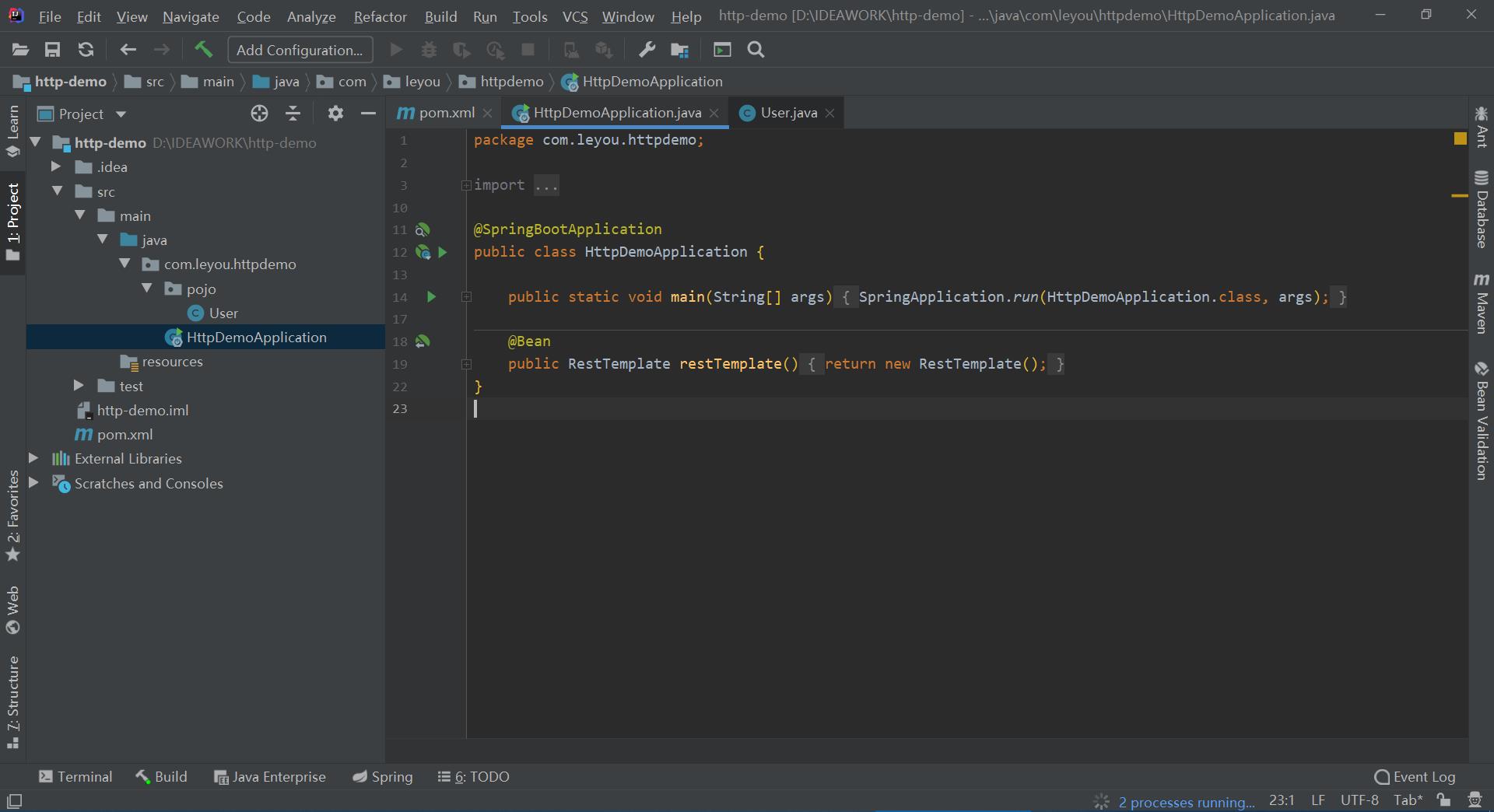The image size is (1494, 812).
Task: Hide the Project panel with the minus icon
Action: 368,114
